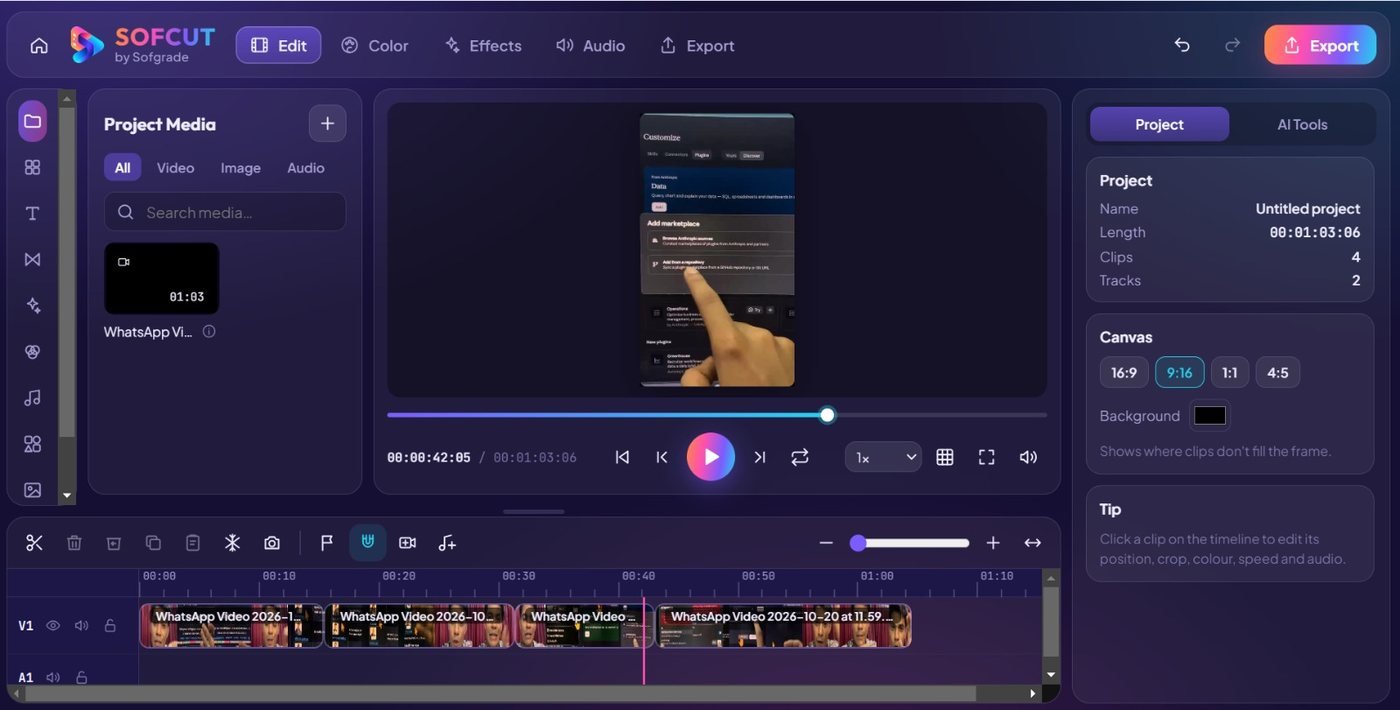Viewport: 1400px width, 710px height.
Task: Open the 1x playback speed dropdown
Action: pyautogui.click(x=883, y=457)
